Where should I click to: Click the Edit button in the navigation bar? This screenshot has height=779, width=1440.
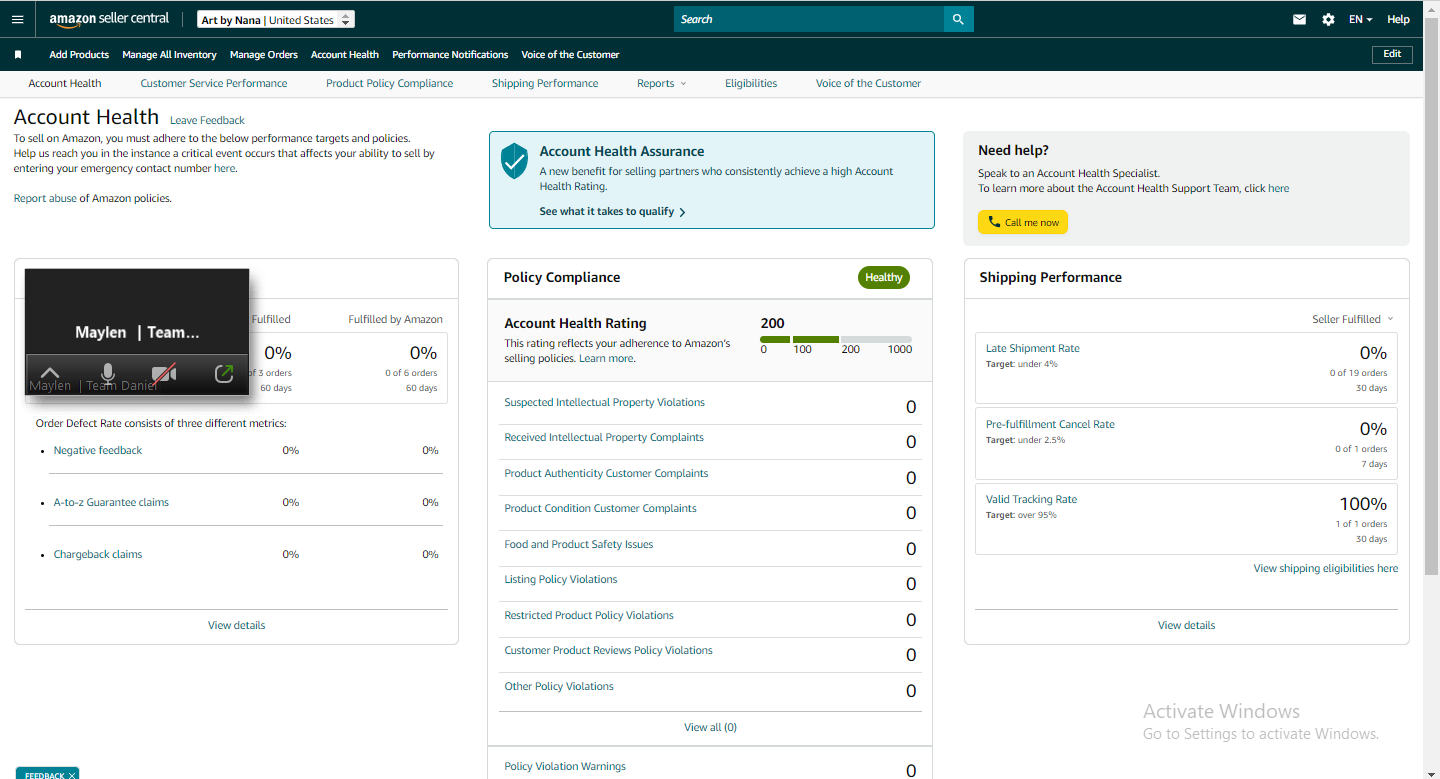tap(1392, 54)
